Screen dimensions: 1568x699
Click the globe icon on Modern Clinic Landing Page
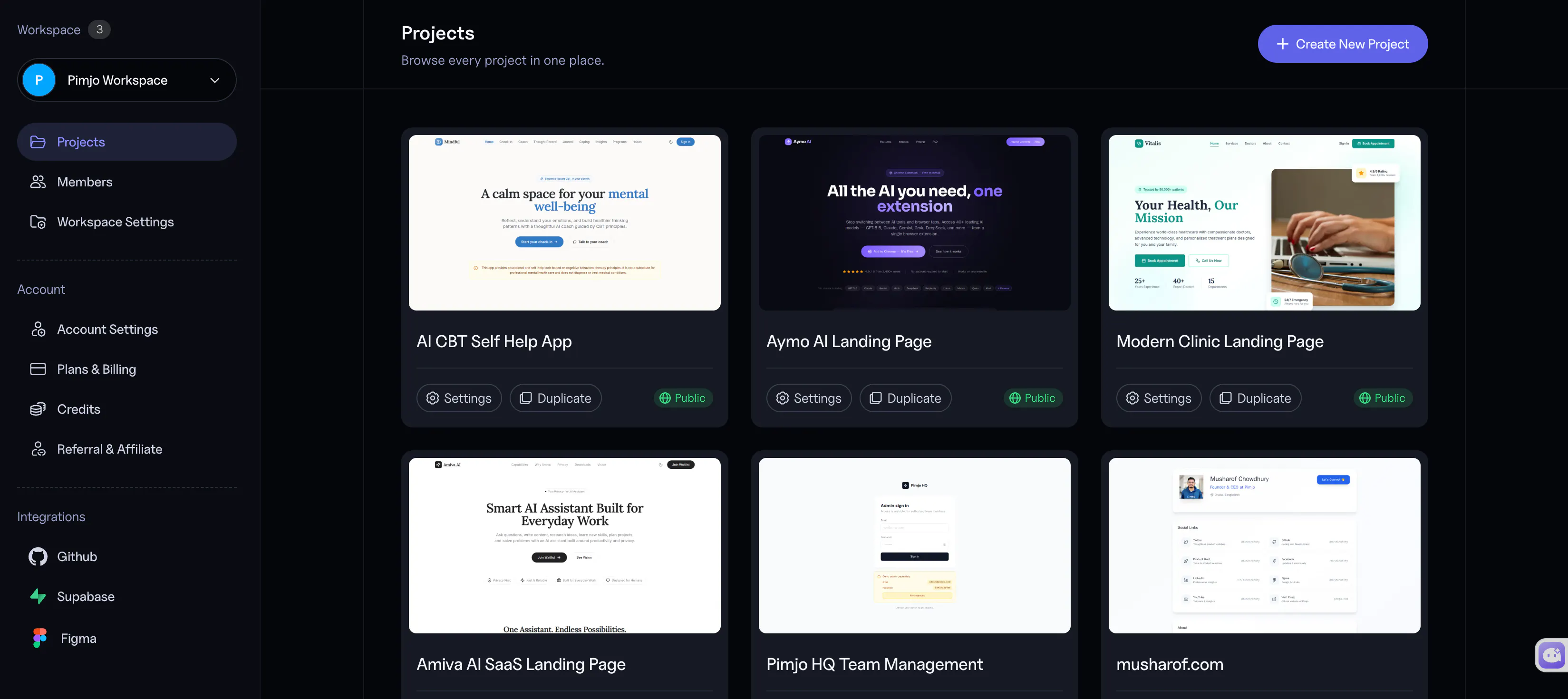click(x=1365, y=398)
